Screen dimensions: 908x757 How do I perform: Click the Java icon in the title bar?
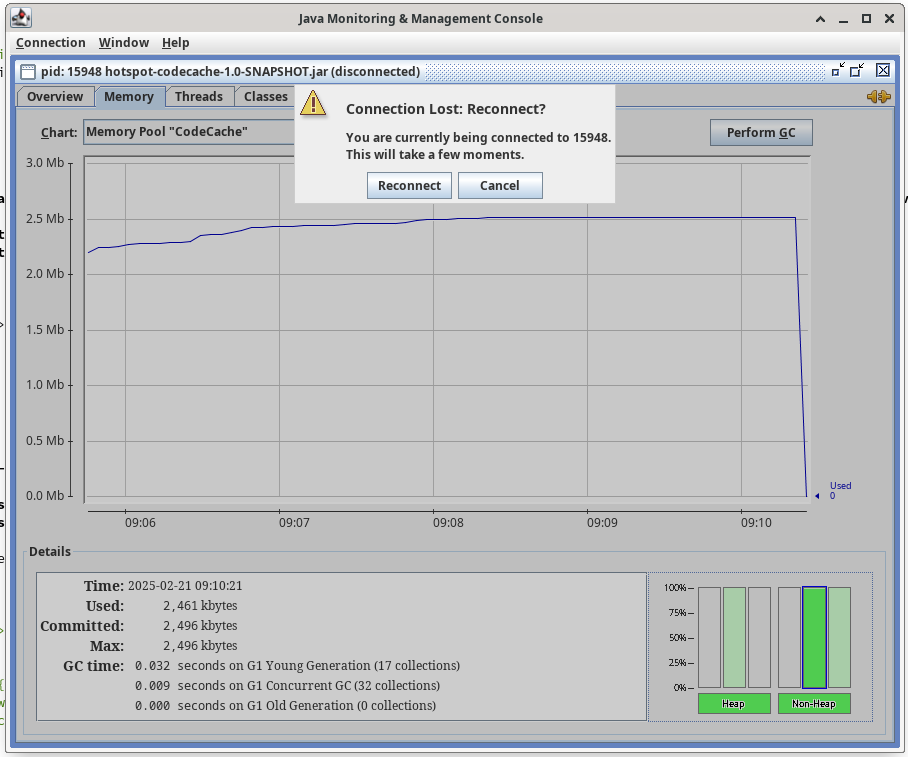tap(20, 18)
